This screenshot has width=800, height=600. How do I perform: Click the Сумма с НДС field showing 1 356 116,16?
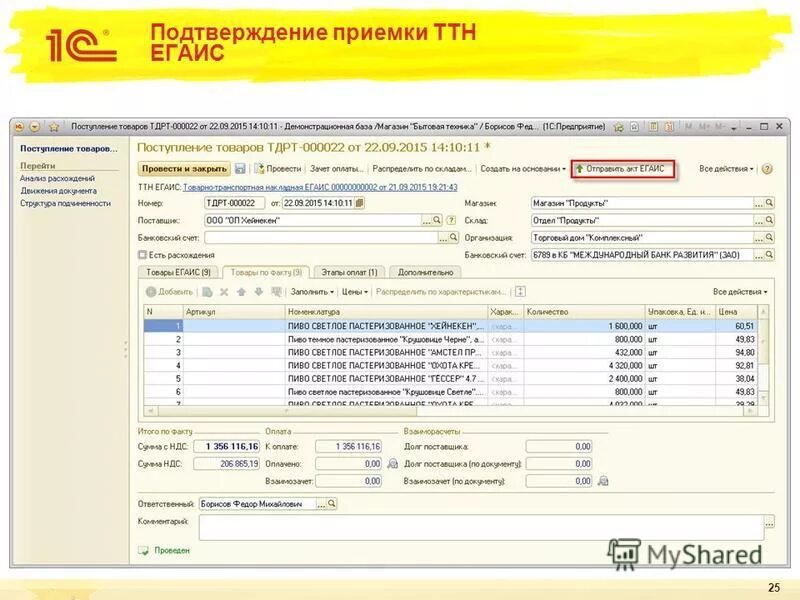[x=227, y=446]
